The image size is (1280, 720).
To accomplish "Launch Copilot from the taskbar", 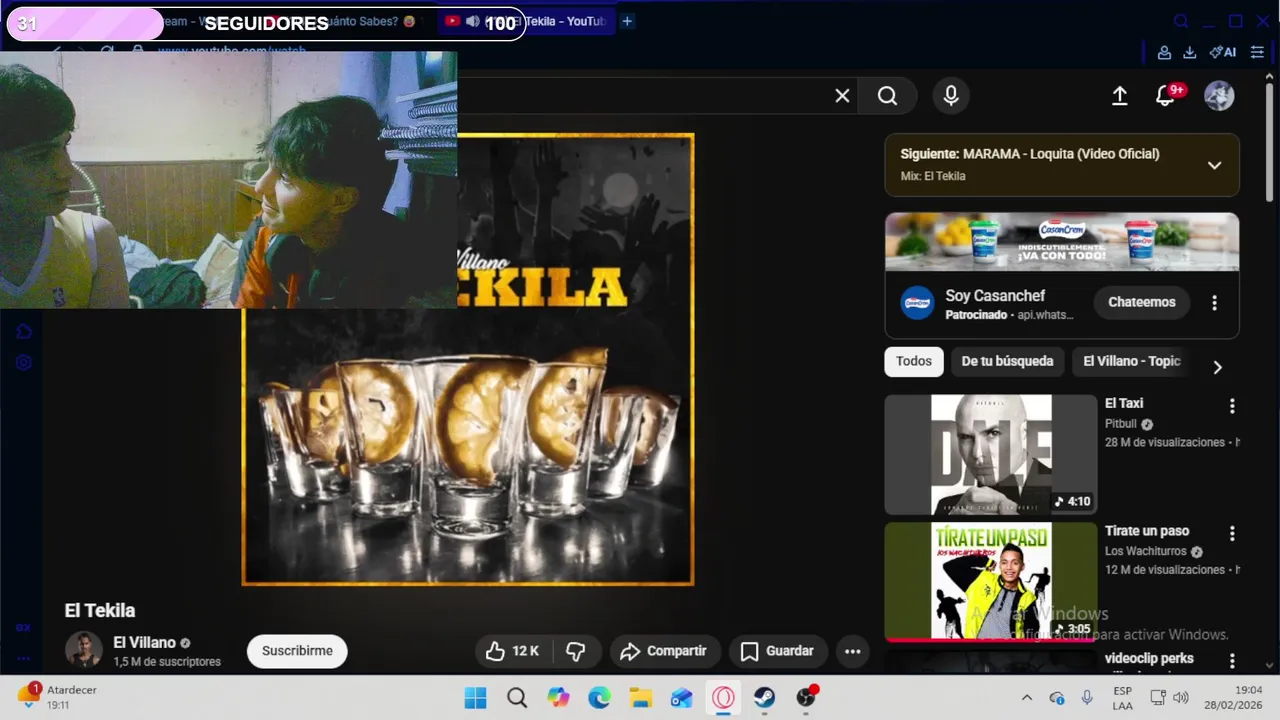I will pos(558,698).
